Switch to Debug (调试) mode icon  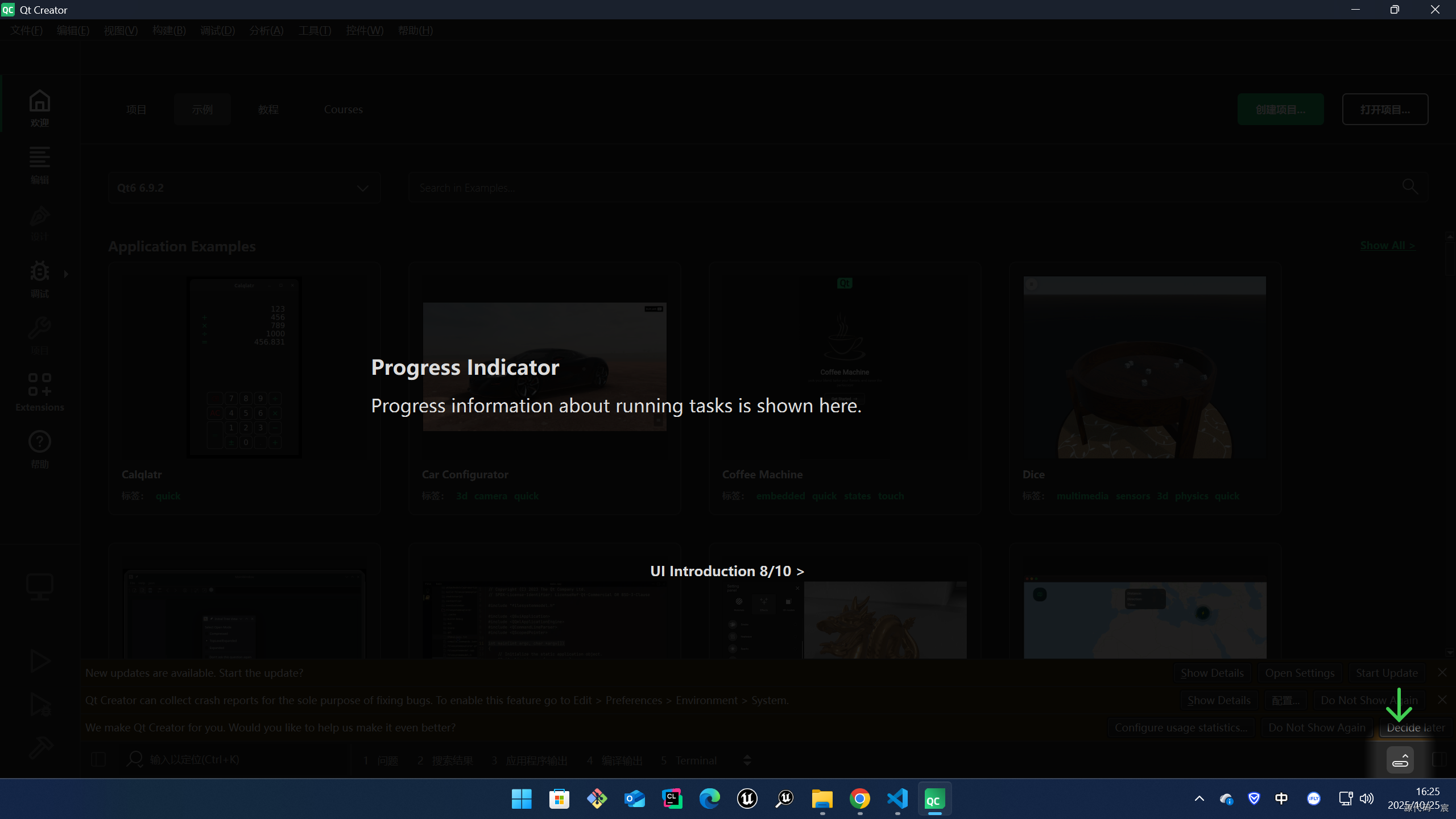pyautogui.click(x=39, y=278)
